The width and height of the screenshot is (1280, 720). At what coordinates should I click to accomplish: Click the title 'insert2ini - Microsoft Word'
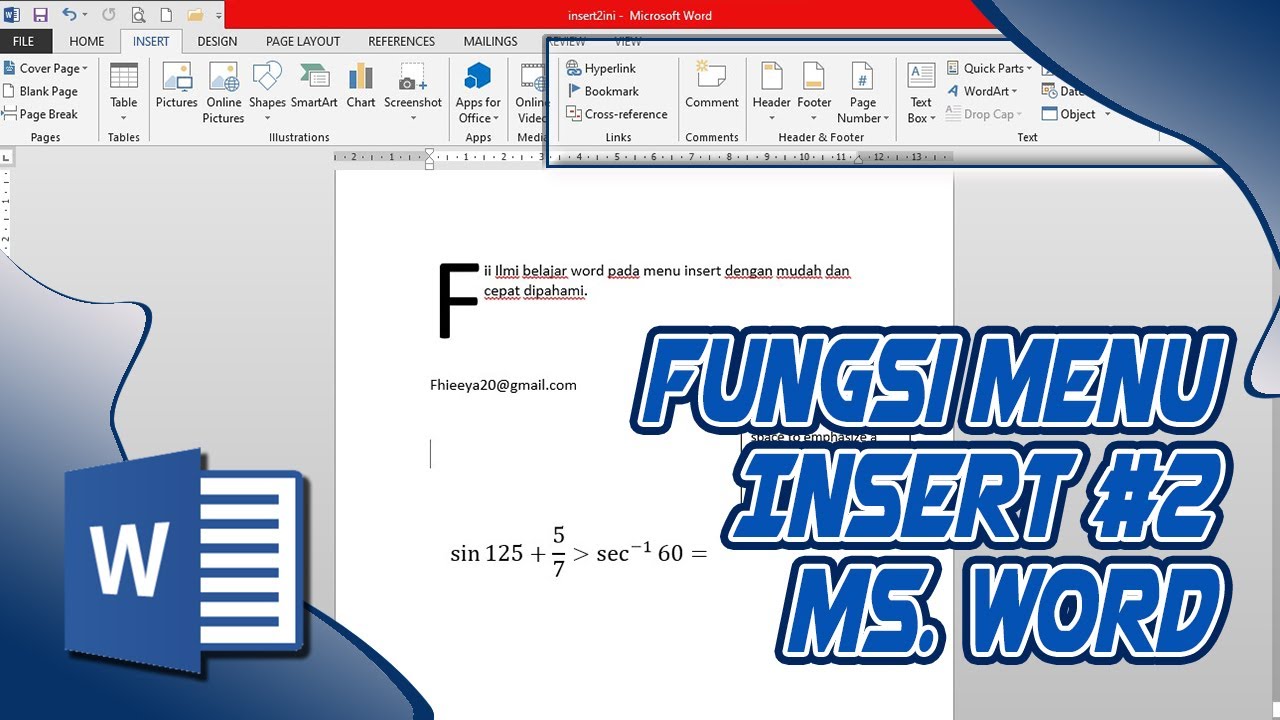[x=639, y=15]
